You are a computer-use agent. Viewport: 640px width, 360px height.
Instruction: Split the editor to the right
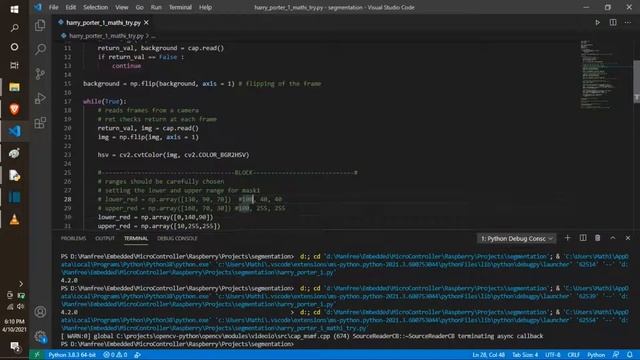613,22
